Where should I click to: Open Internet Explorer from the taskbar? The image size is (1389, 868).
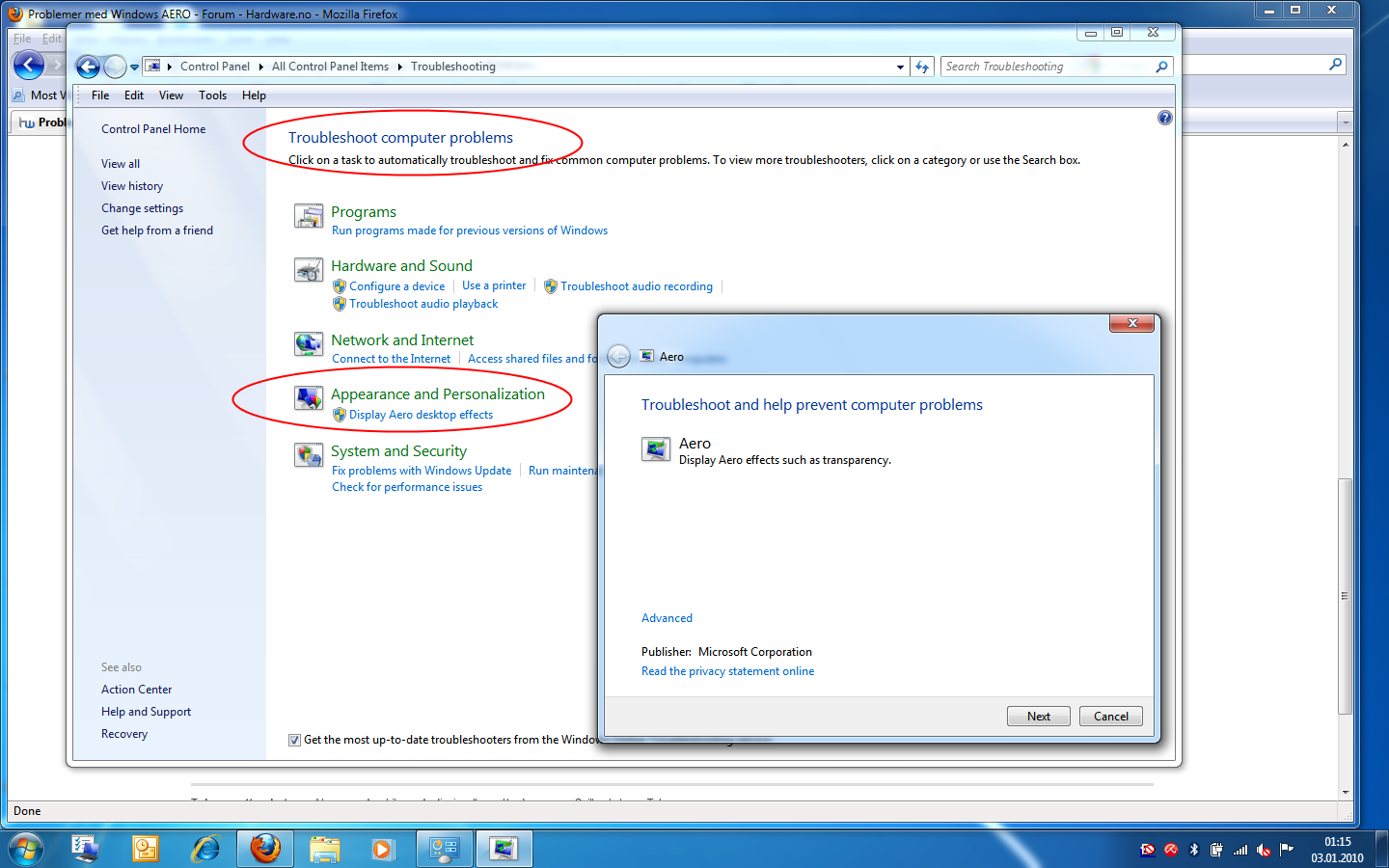coord(205,849)
